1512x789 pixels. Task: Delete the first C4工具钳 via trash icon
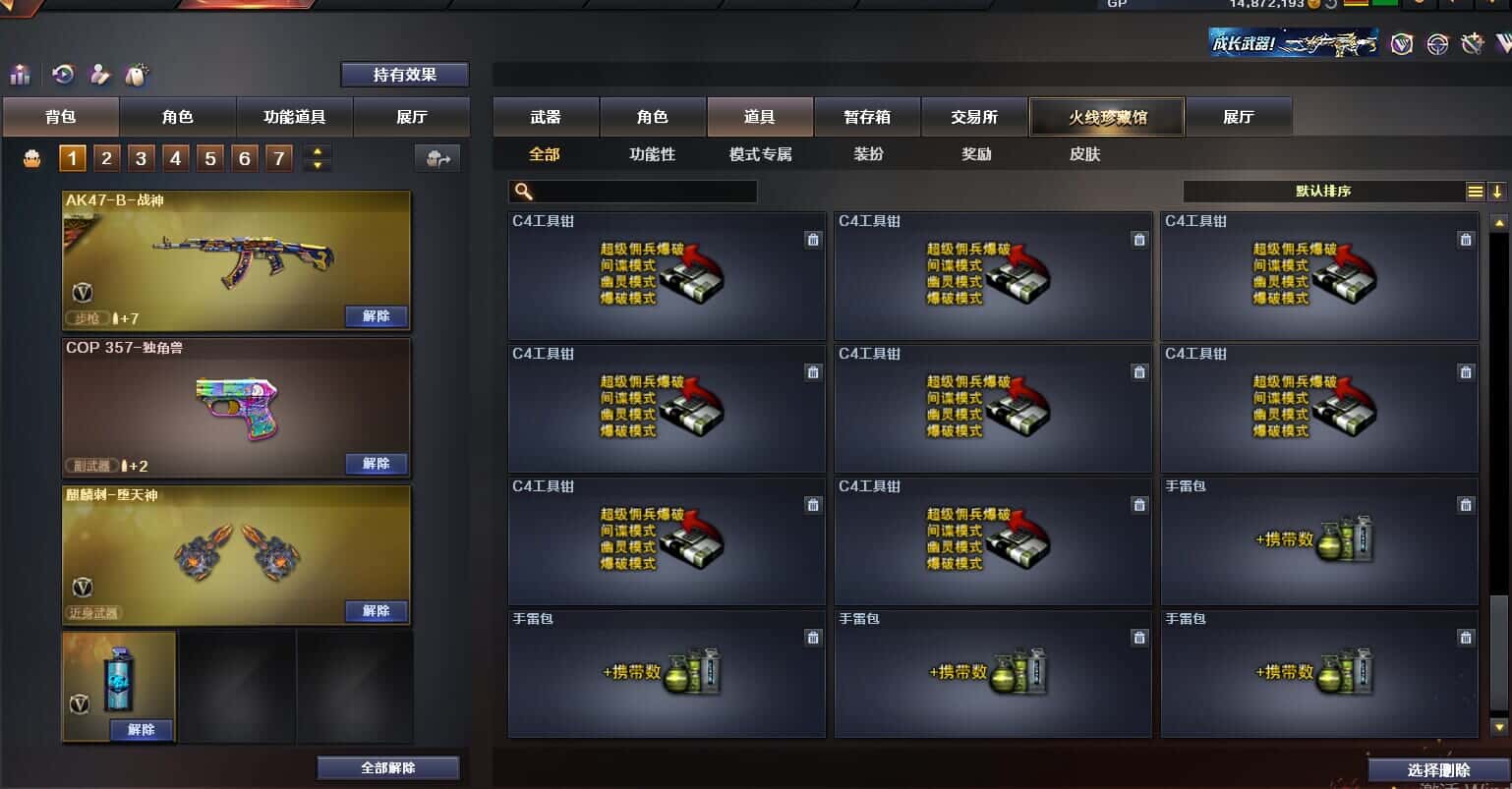click(813, 240)
